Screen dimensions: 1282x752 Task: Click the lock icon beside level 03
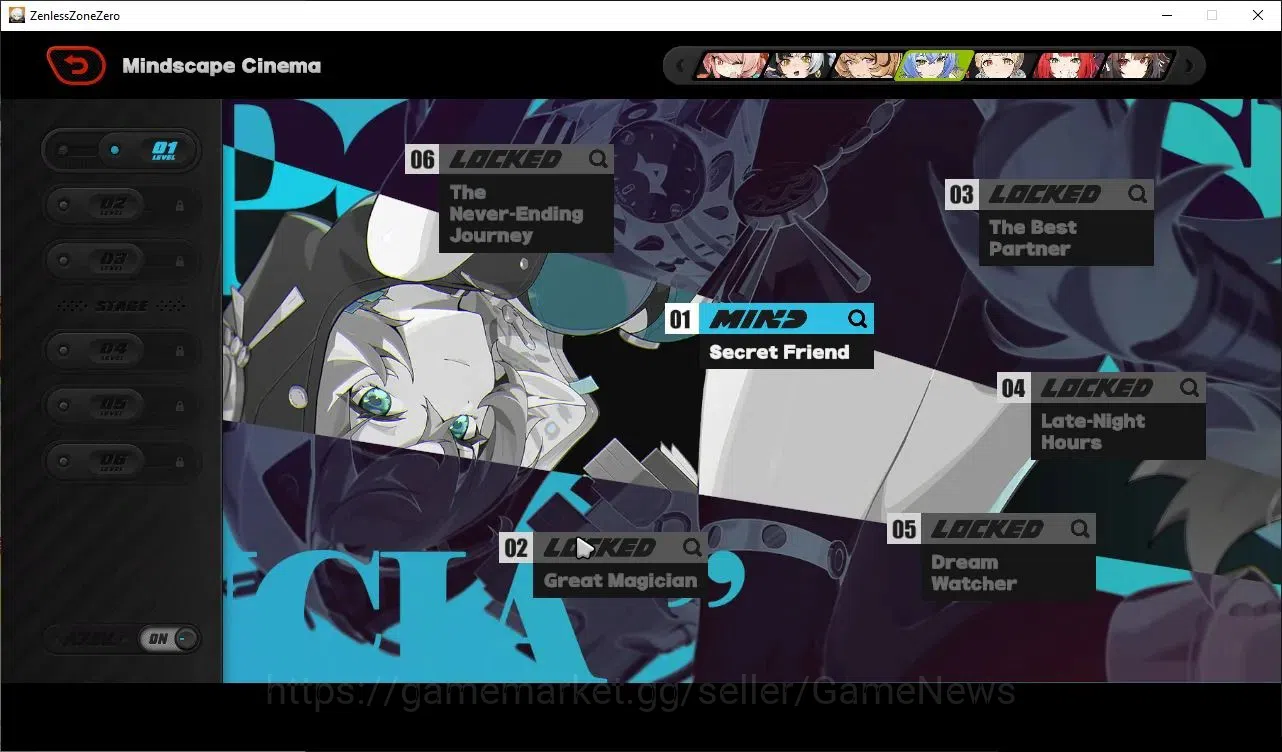coord(180,260)
